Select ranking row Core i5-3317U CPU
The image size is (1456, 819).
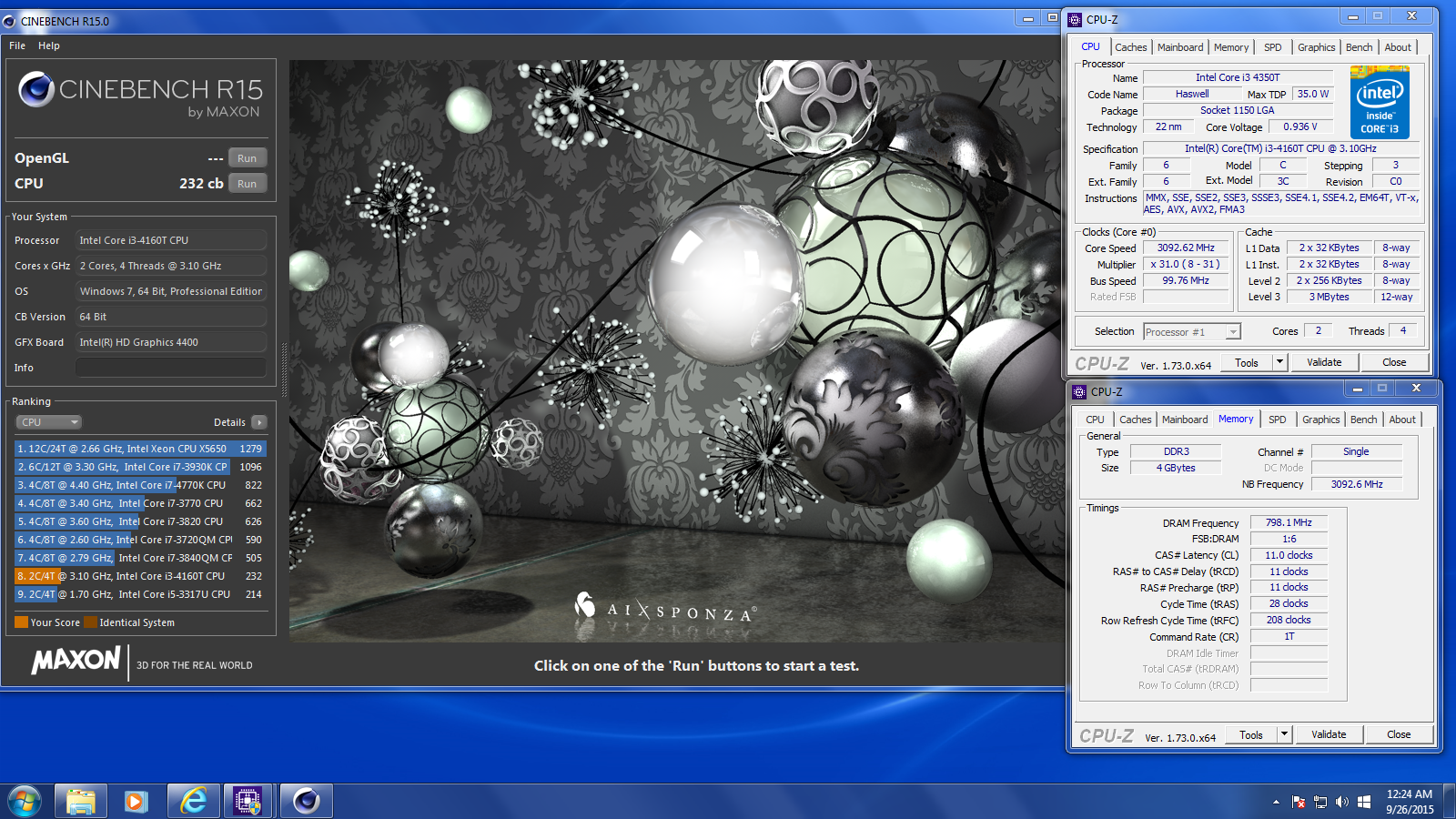click(x=140, y=594)
